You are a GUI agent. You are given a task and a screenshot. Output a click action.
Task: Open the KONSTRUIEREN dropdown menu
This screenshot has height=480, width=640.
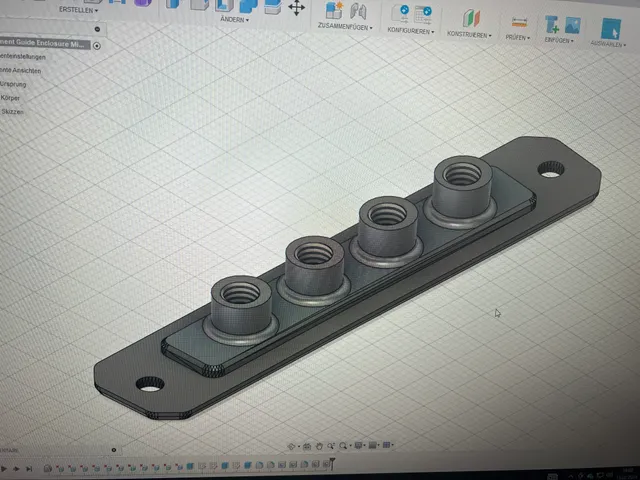(469, 35)
